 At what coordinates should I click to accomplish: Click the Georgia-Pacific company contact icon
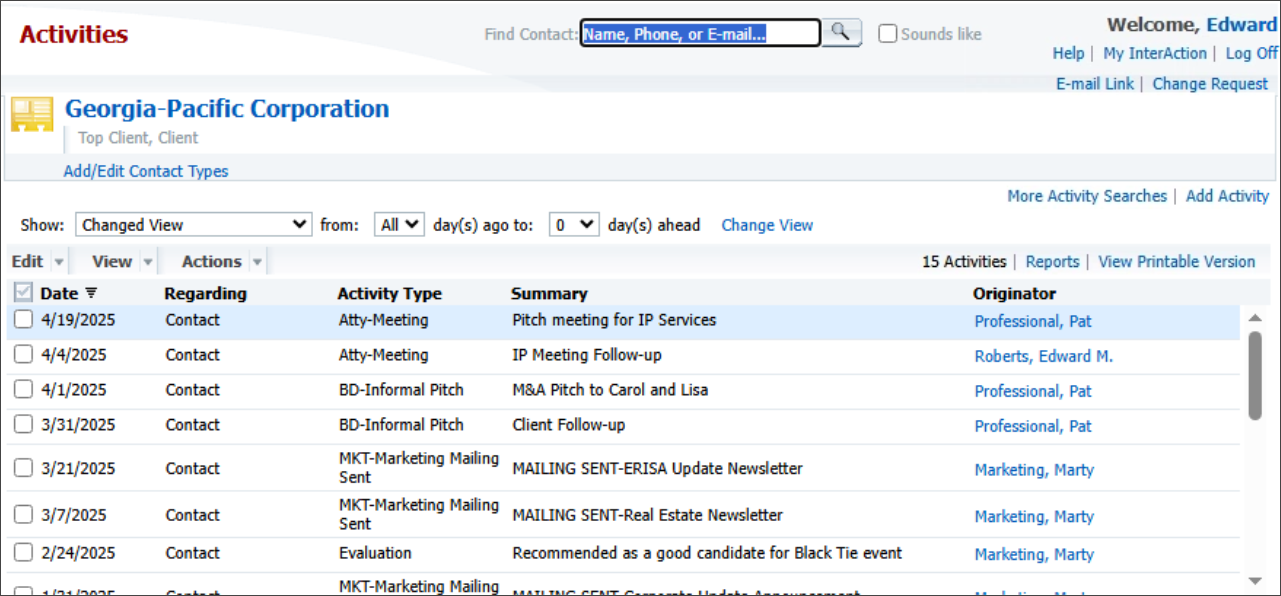pos(32,114)
